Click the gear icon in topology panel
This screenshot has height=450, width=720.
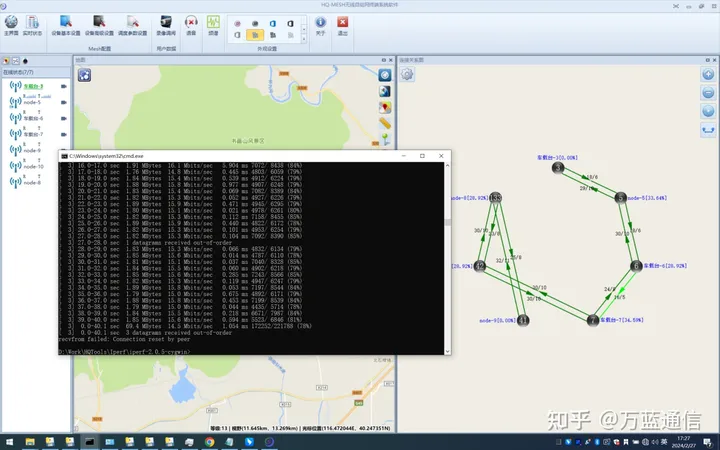point(407,75)
